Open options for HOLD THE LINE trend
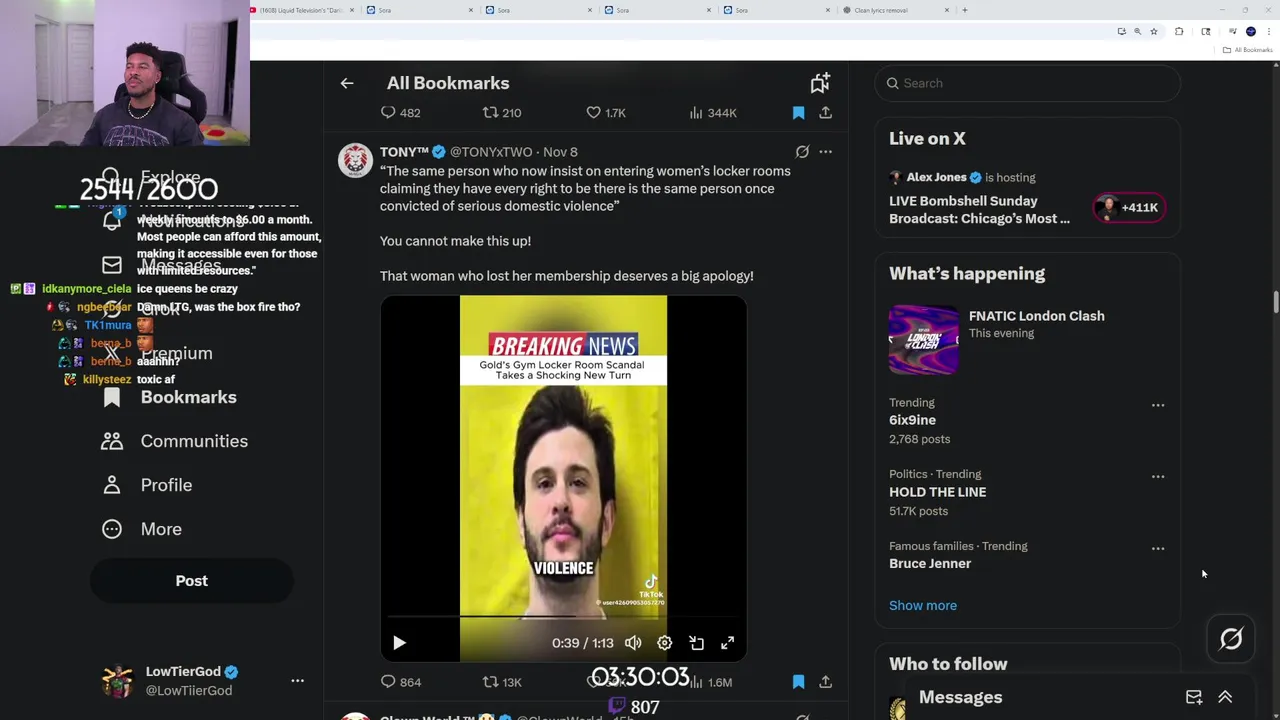Screen dimensions: 1280x720 1158,477
